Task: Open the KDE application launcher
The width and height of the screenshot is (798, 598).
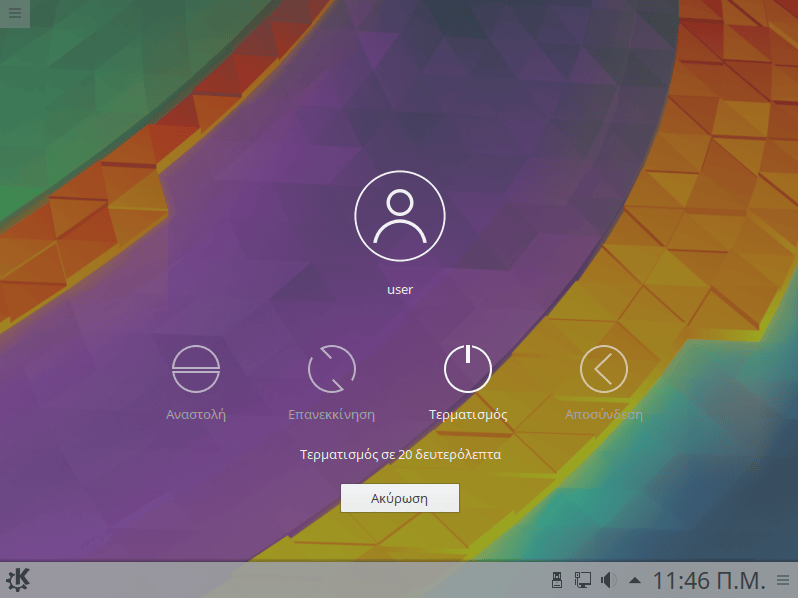Action: [18, 580]
